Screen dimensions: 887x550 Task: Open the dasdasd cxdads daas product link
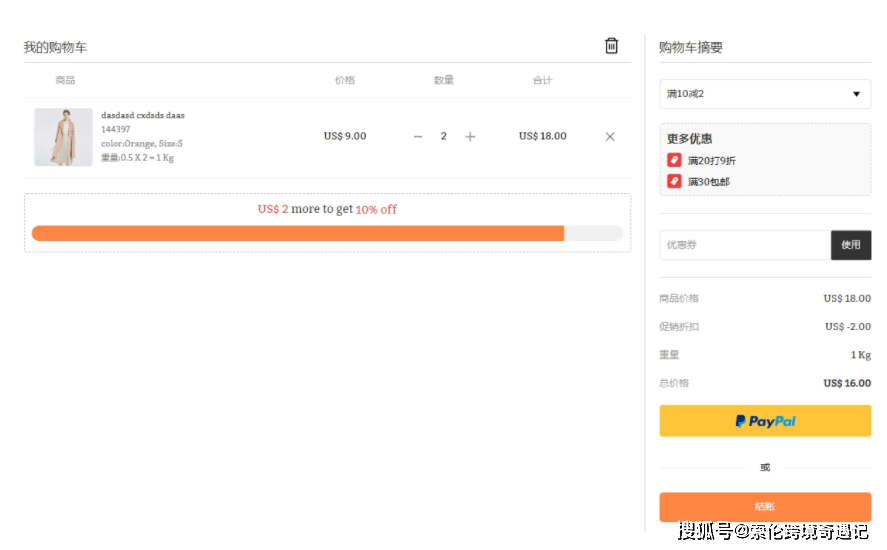[x=143, y=115]
